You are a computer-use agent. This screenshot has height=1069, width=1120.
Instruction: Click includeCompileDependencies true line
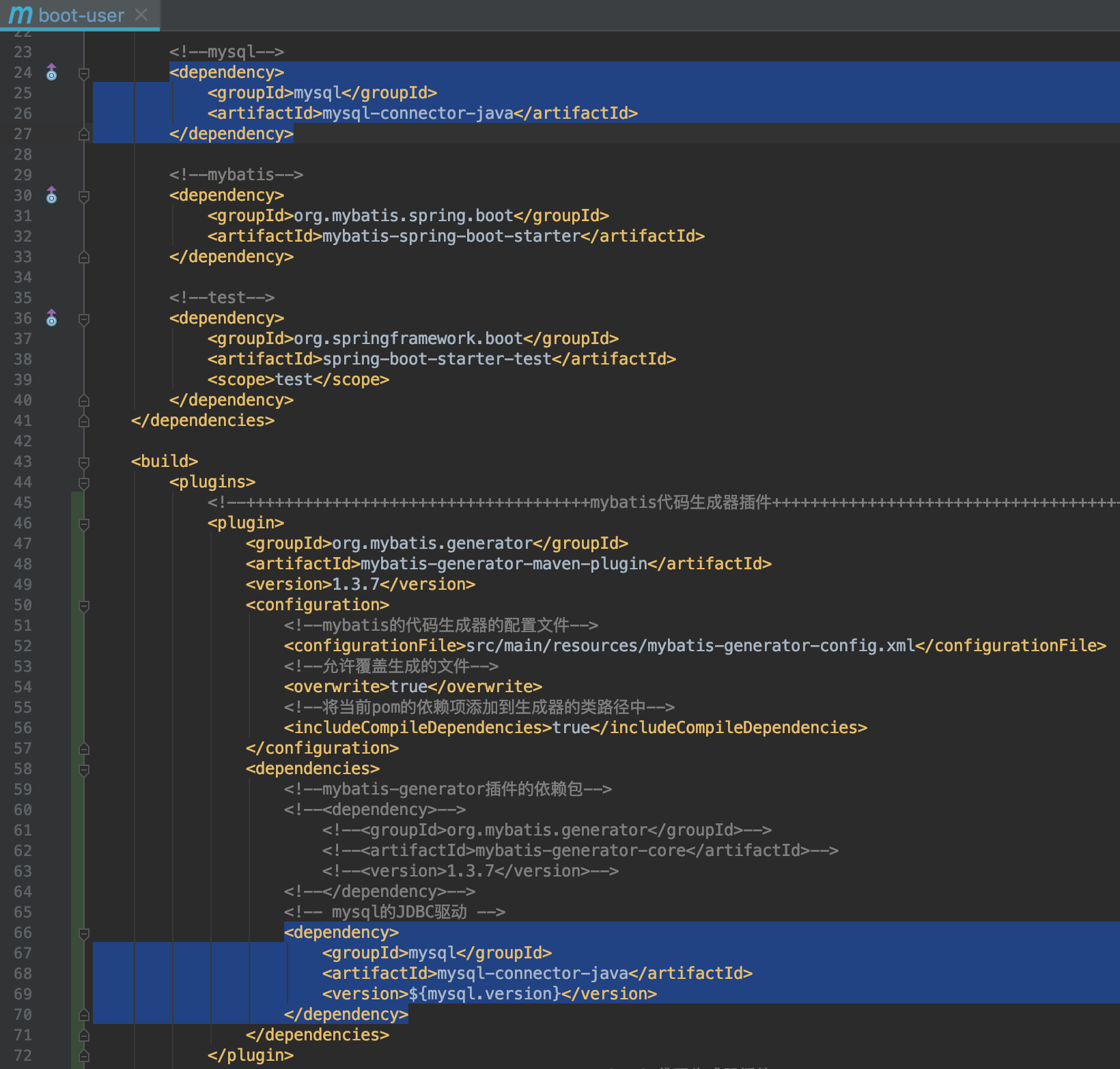(x=576, y=728)
